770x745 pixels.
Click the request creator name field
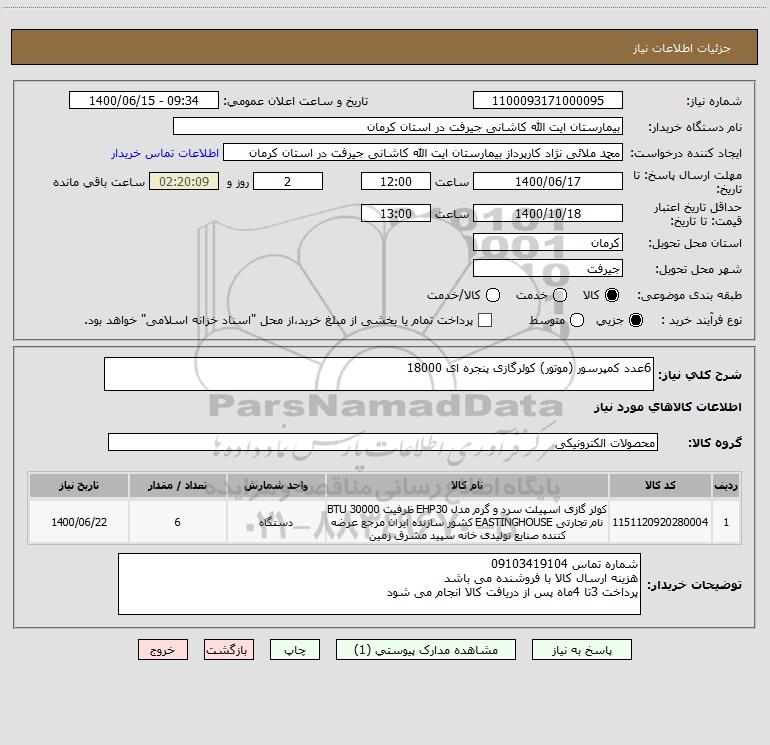(x=423, y=153)
